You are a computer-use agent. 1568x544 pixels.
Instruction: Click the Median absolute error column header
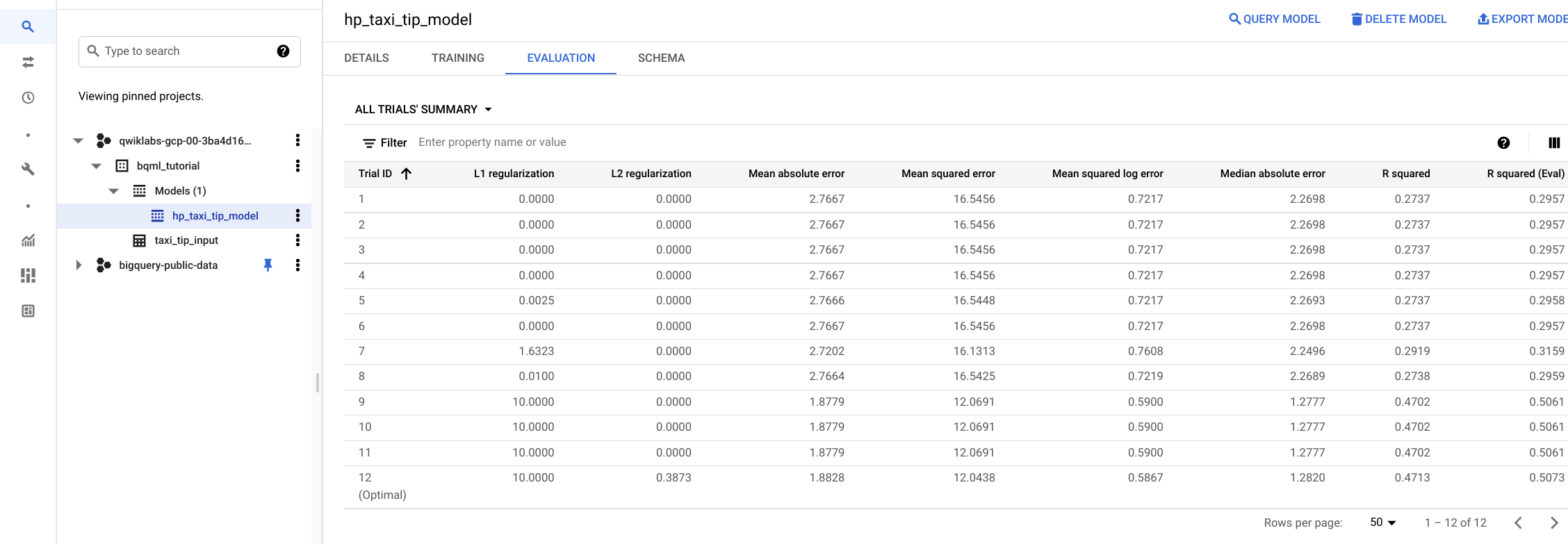1273,174
